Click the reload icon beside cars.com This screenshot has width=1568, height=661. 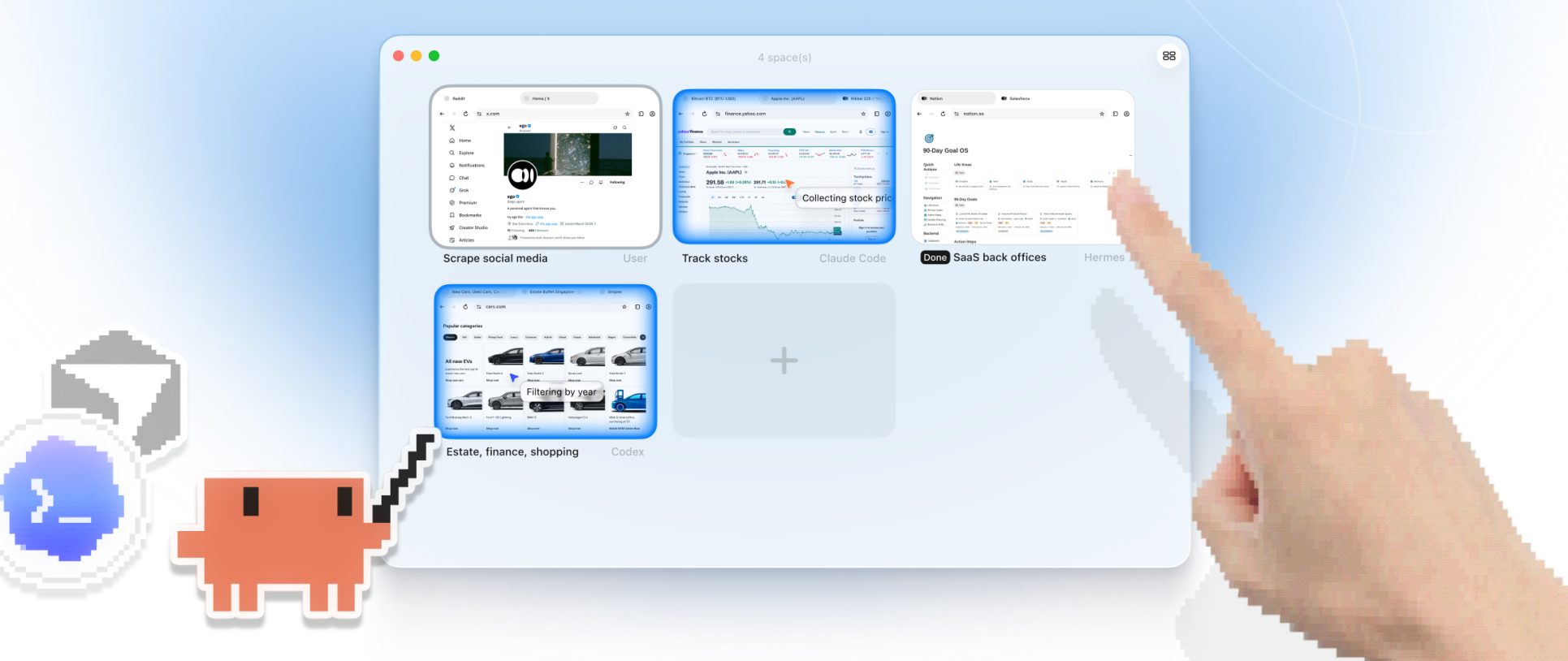[465, 307]
